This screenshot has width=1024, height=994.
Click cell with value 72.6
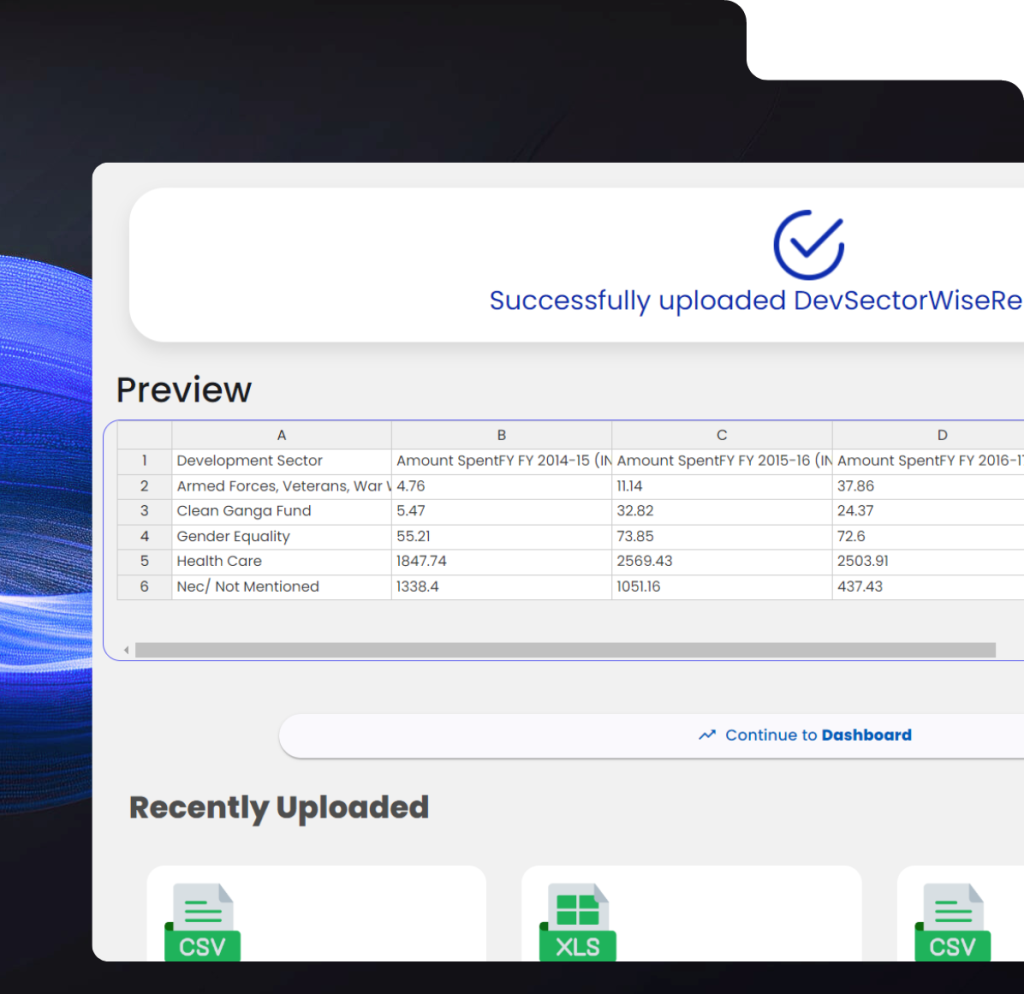[928, 537]
